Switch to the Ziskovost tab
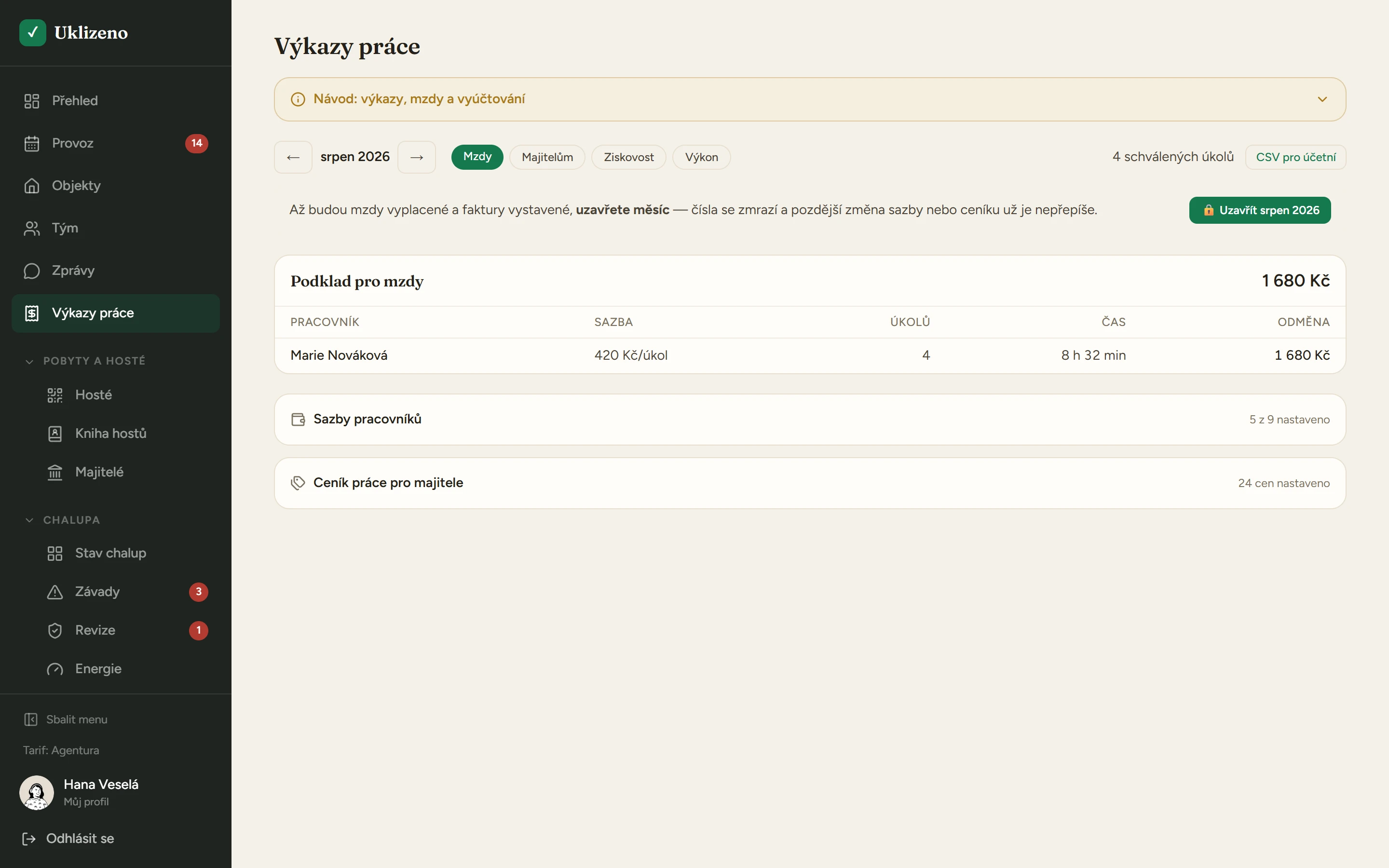1389x868 pixels. point(628,157)
